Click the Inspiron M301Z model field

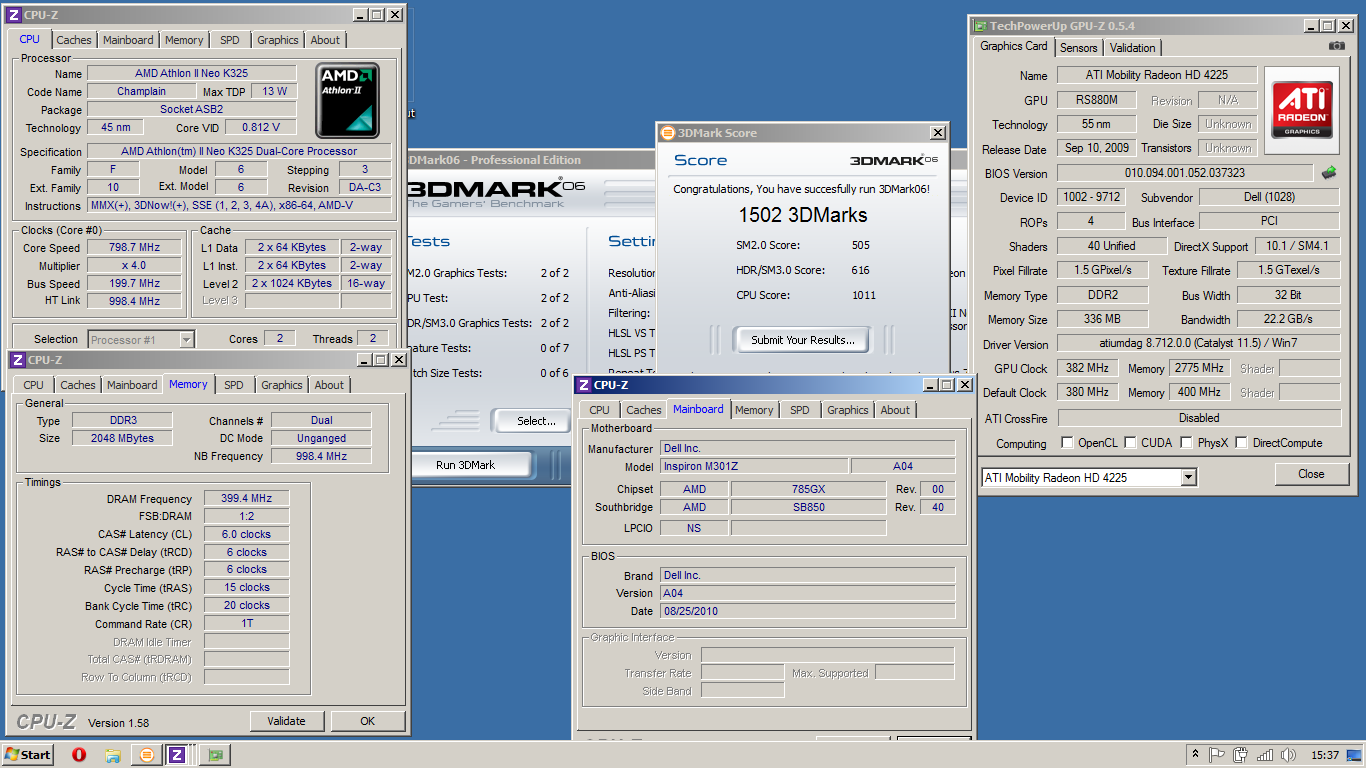click(x=754, y=466)
